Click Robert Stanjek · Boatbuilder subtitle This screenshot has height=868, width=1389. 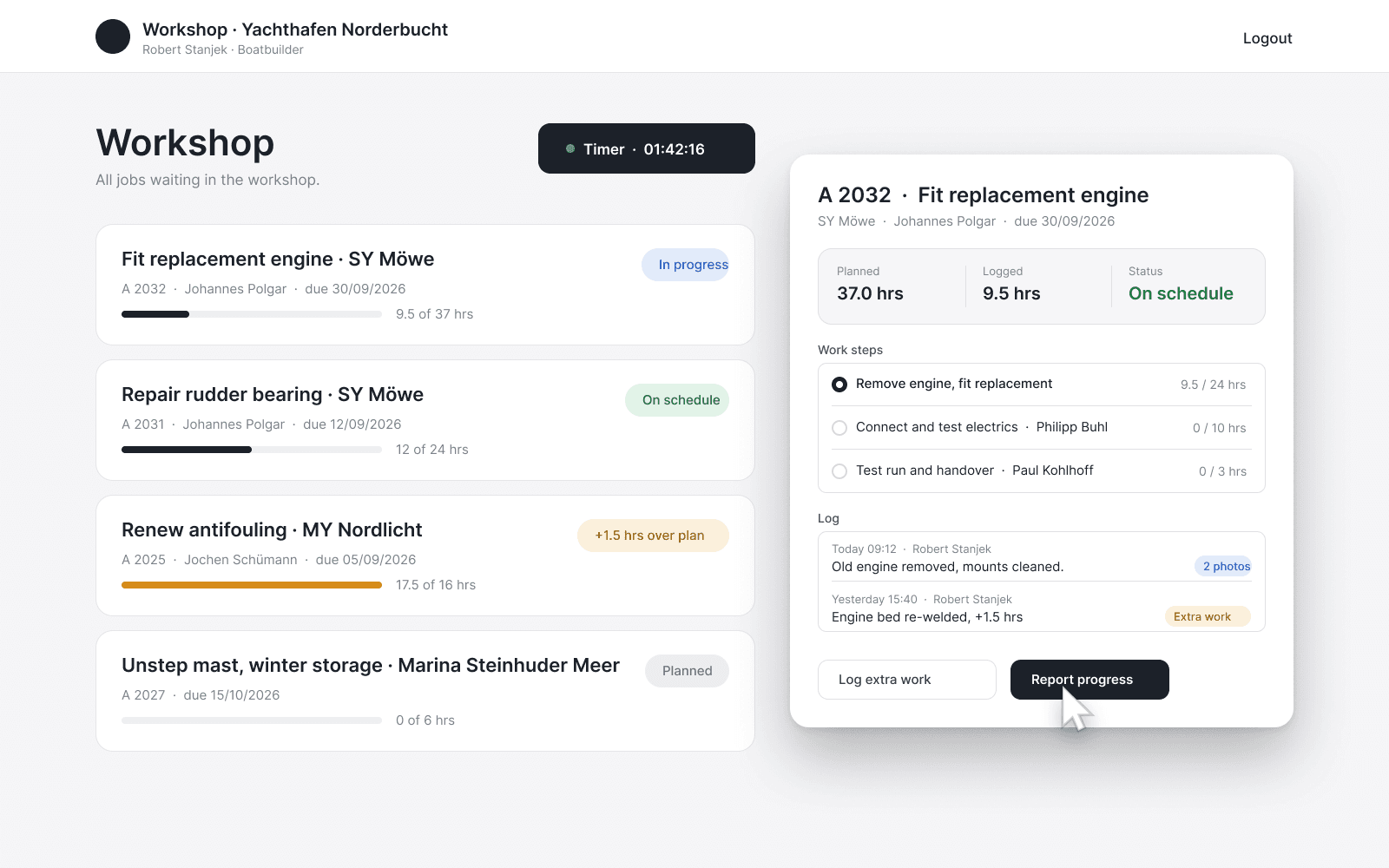coord(223,49)
